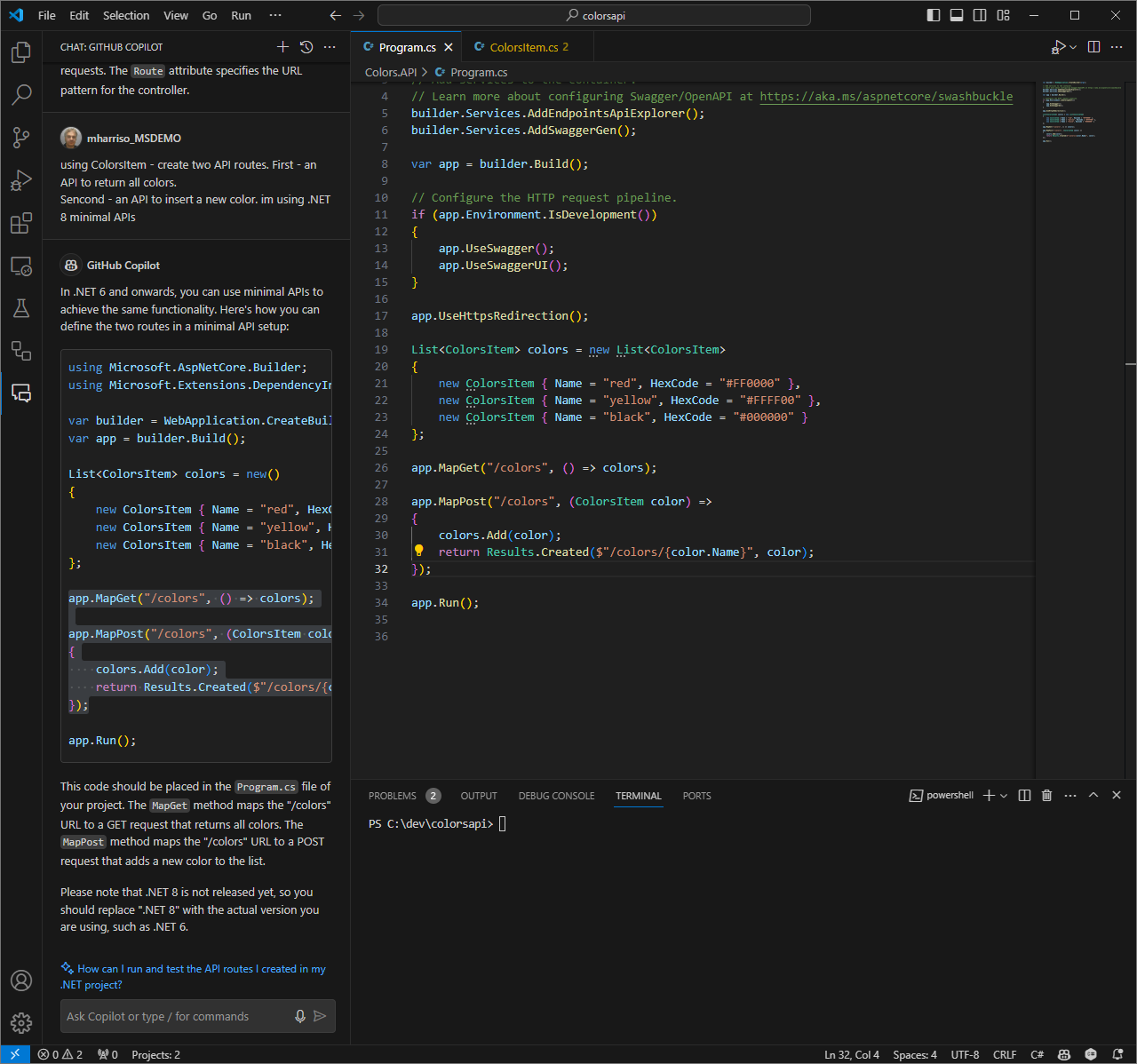Show Copilot chat history
1137x1064 pixels.
point(306,47)
